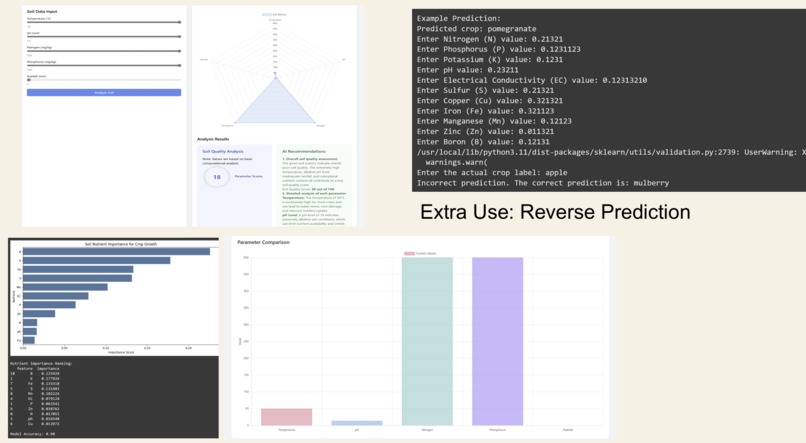Click the purple Phosphorus bar
This screenshot has width=806, height=443.
point(498,341)
